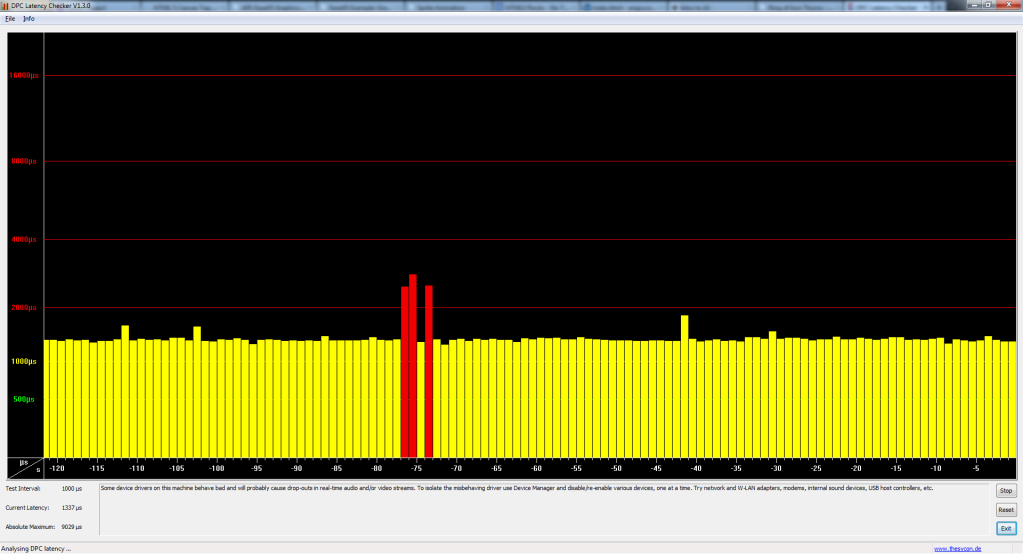This screenshot has height=554, width=1023.
Task: Open the www.thesycon.de link
Action: click(957, 549)
